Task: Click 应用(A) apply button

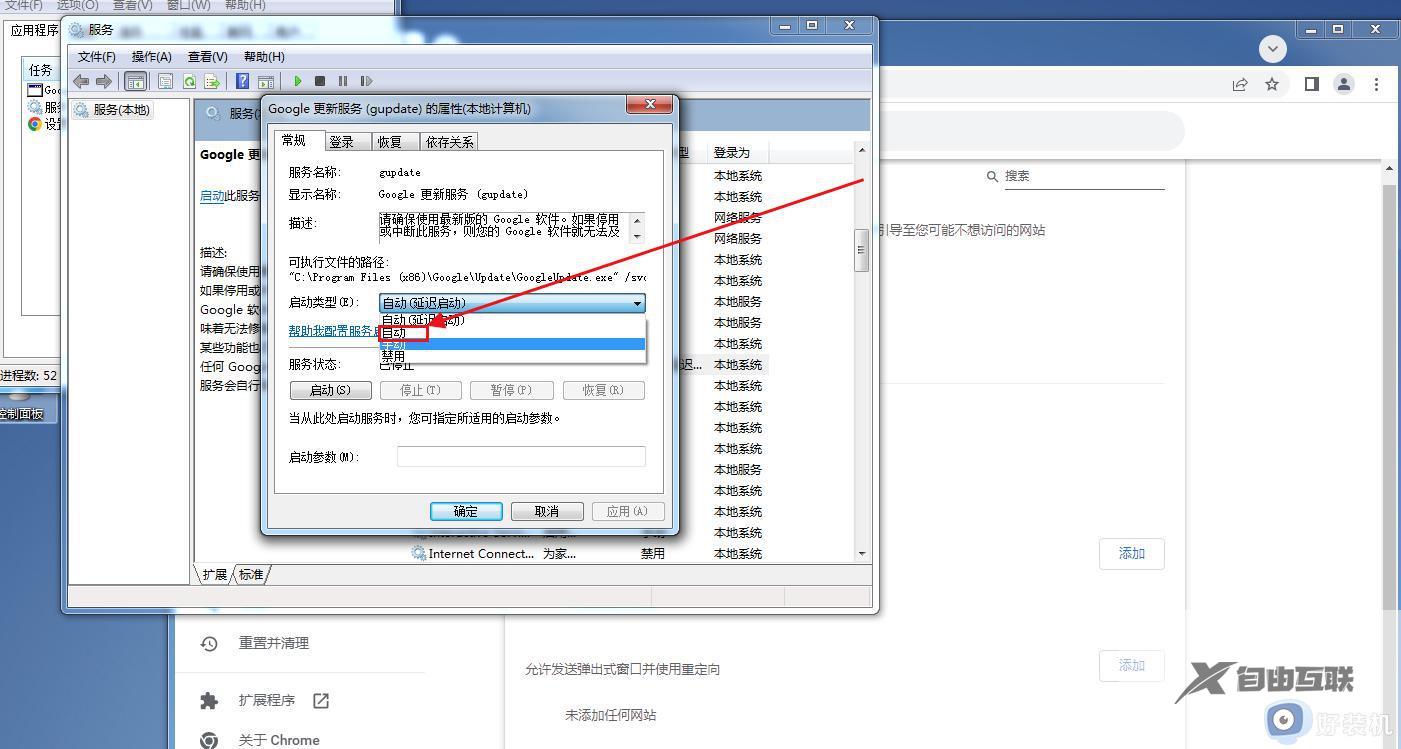Action: pos(628,511)
